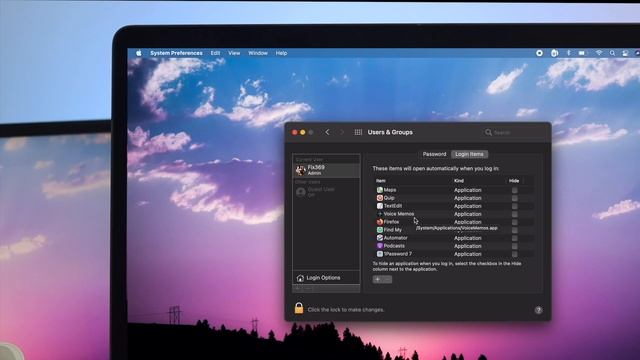Viewport: 640px width, 360px height.
Task: Click the Guest User avatar icon
Action: [301, 192]
